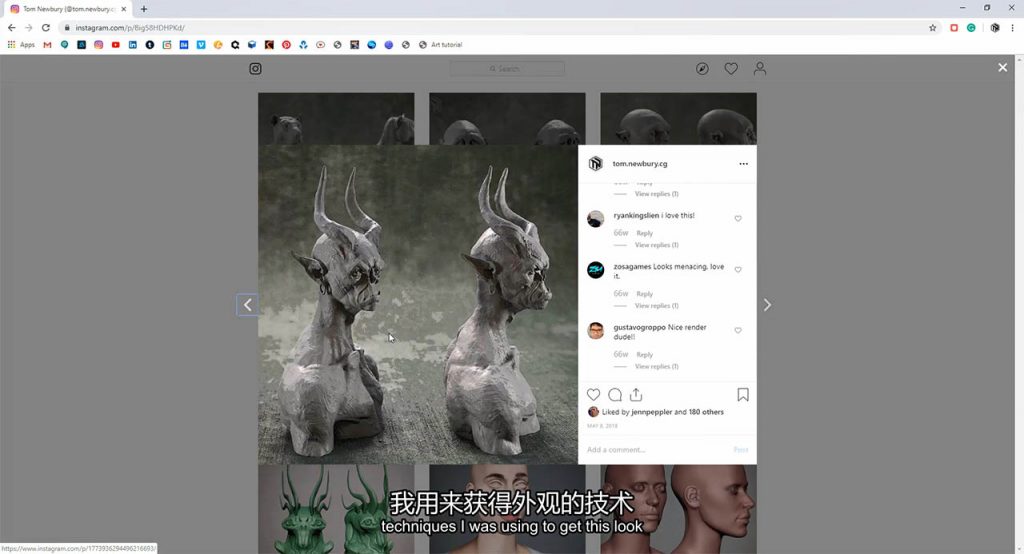
Task: Open the Art tutorial bookmark folder
Action: click(x=441, y=44)
